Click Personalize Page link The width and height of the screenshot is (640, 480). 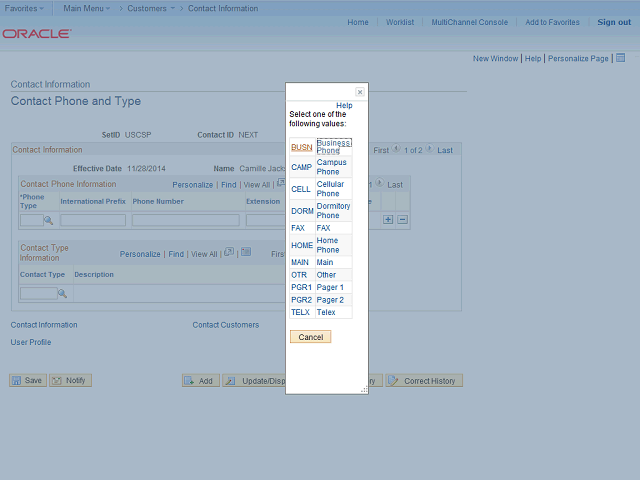[x=578, y=58]
